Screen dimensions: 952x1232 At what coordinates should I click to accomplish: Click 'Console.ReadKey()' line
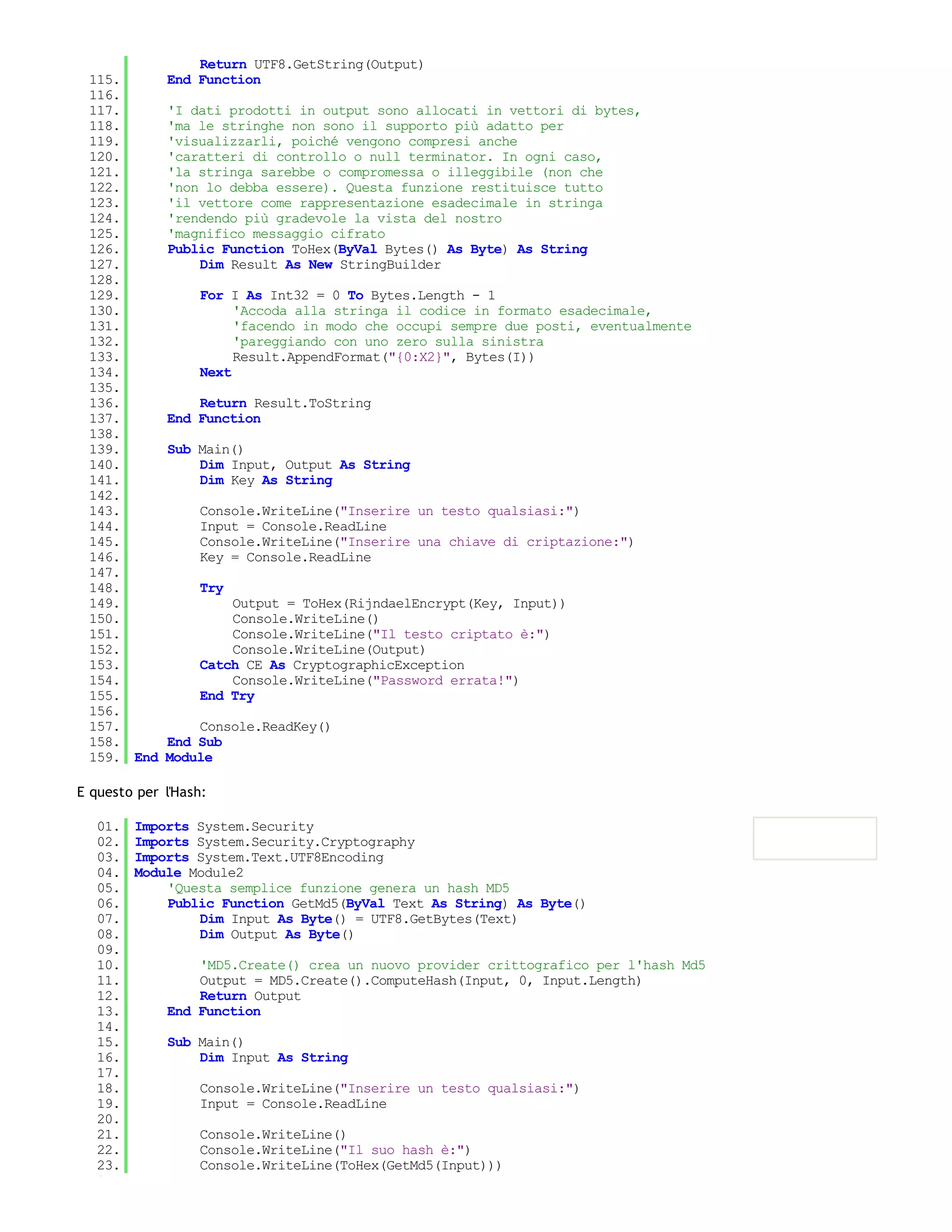(265, 727)
